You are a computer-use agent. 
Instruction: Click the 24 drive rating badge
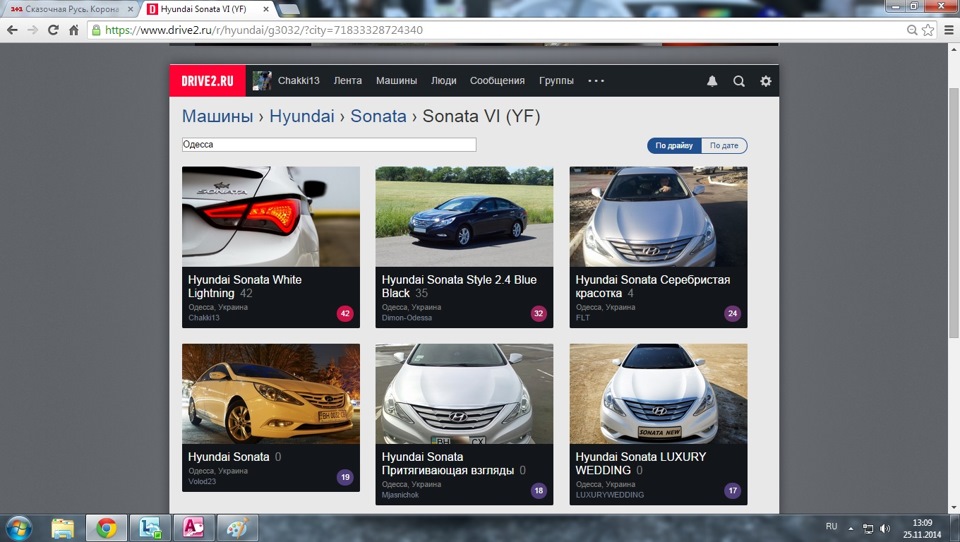732,314
